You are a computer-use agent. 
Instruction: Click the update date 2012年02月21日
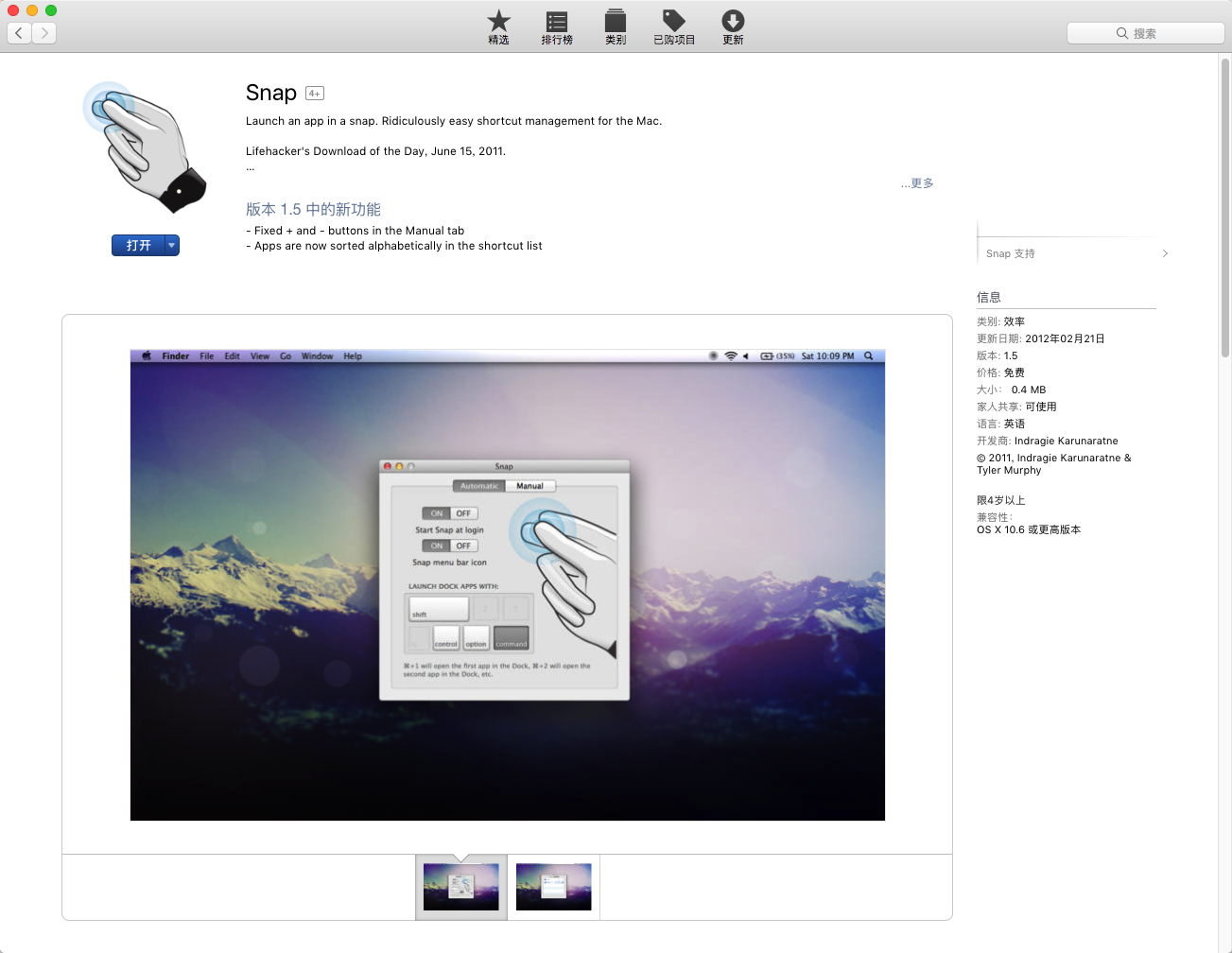[1065, 338]
